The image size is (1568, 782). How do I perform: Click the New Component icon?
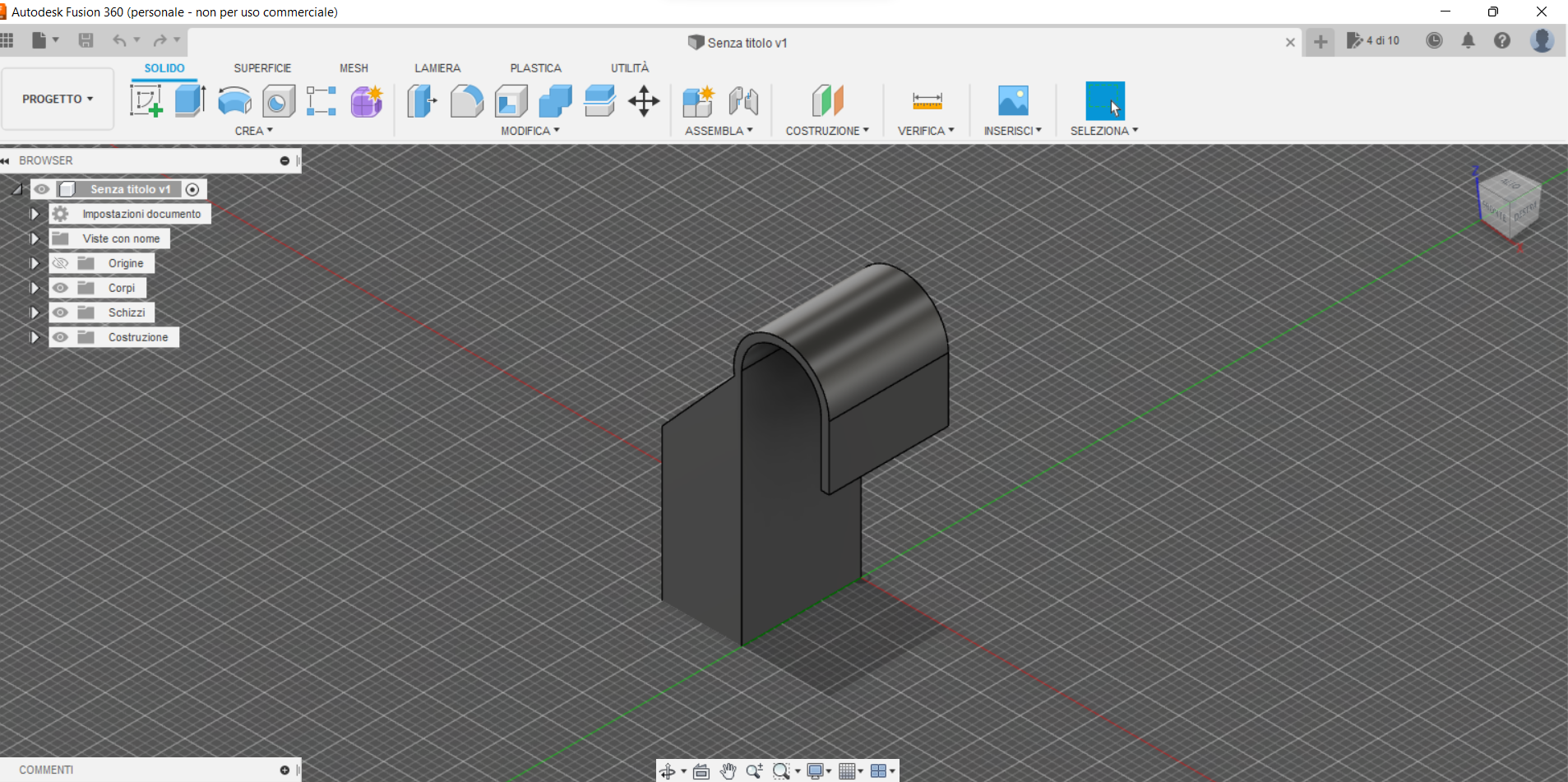click(699, 101)
